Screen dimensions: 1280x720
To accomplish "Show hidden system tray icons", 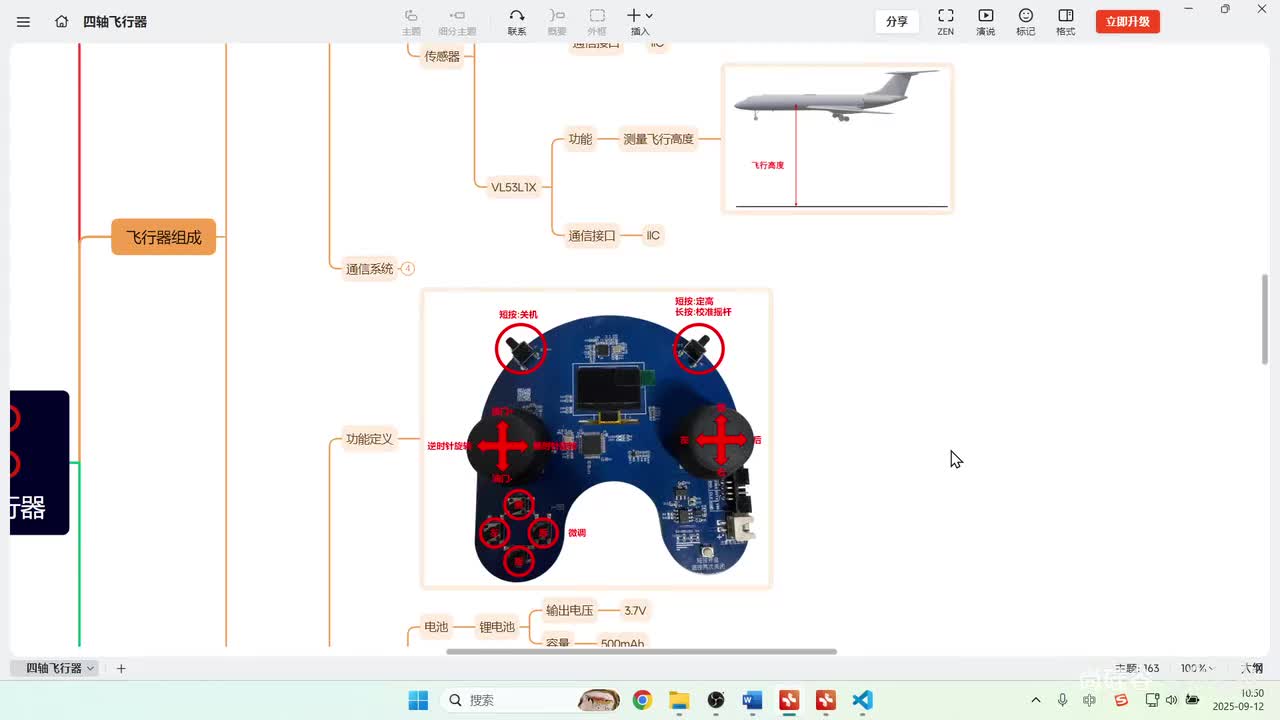I will point(1035,700).
